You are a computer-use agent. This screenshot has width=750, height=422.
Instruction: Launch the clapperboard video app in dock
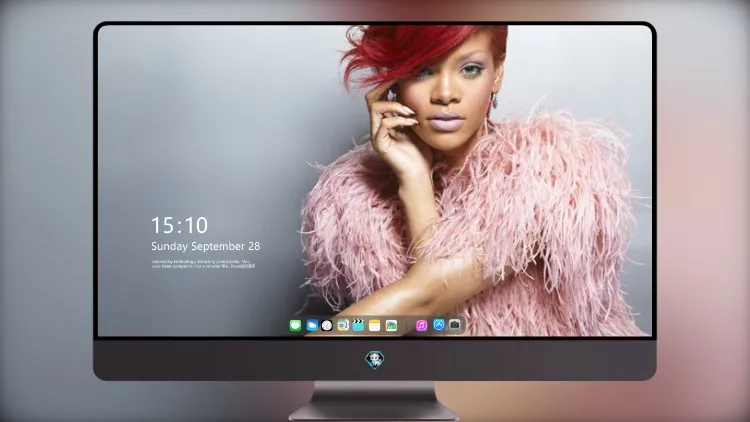coord(358,325)
